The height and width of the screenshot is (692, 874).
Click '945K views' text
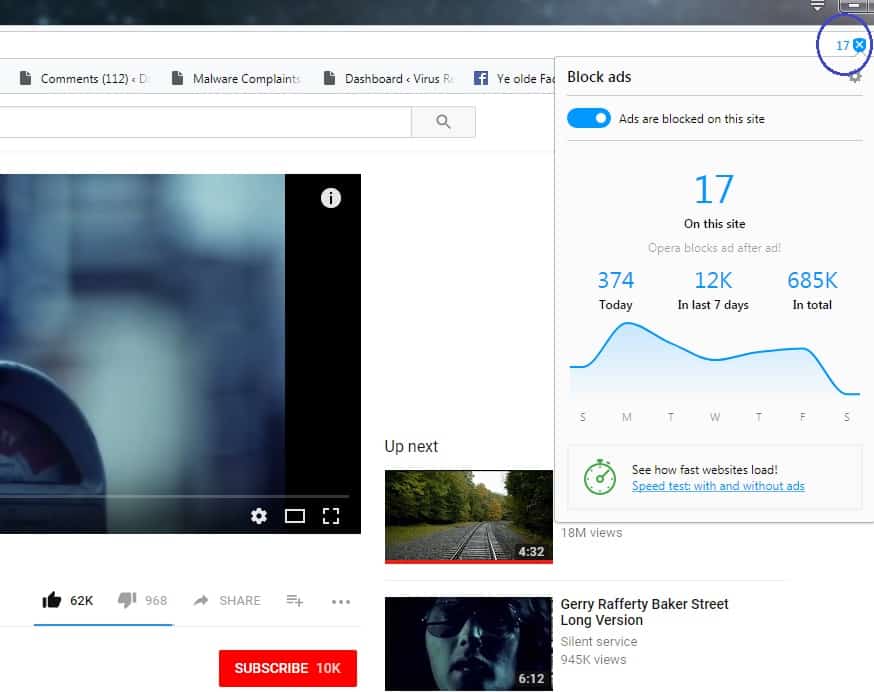point(593,660)
